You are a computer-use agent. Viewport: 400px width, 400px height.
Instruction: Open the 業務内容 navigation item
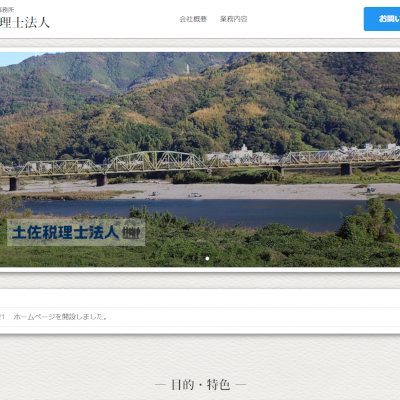click(x=234, y=19)
